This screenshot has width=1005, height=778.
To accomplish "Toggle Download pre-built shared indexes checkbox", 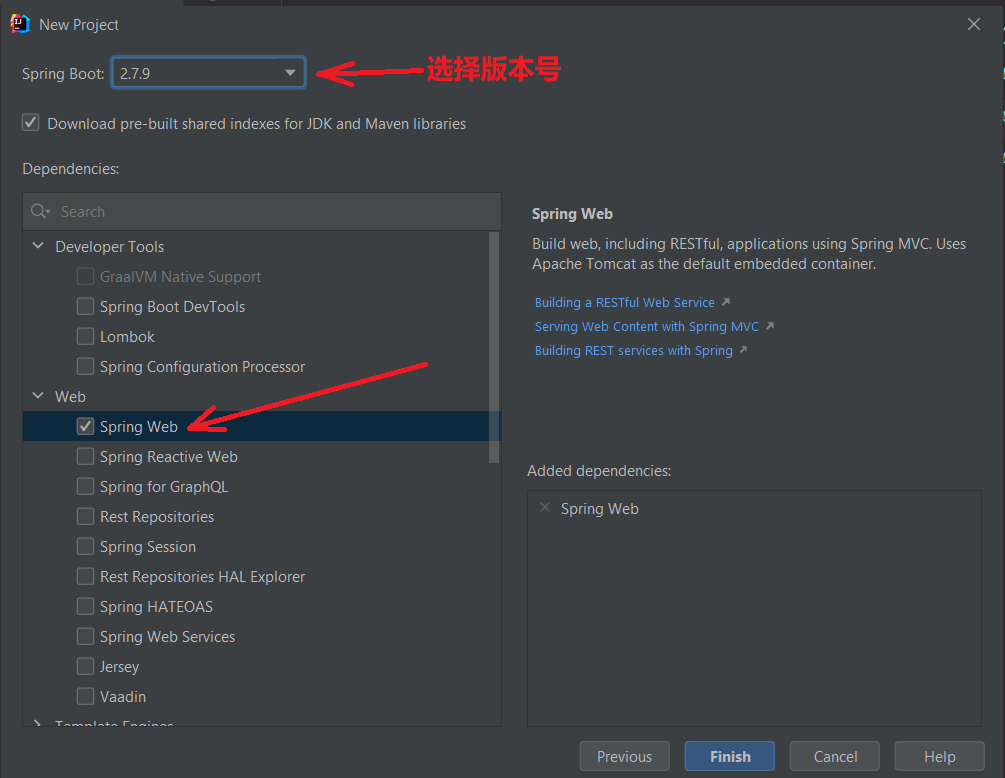I will (31, 122).
